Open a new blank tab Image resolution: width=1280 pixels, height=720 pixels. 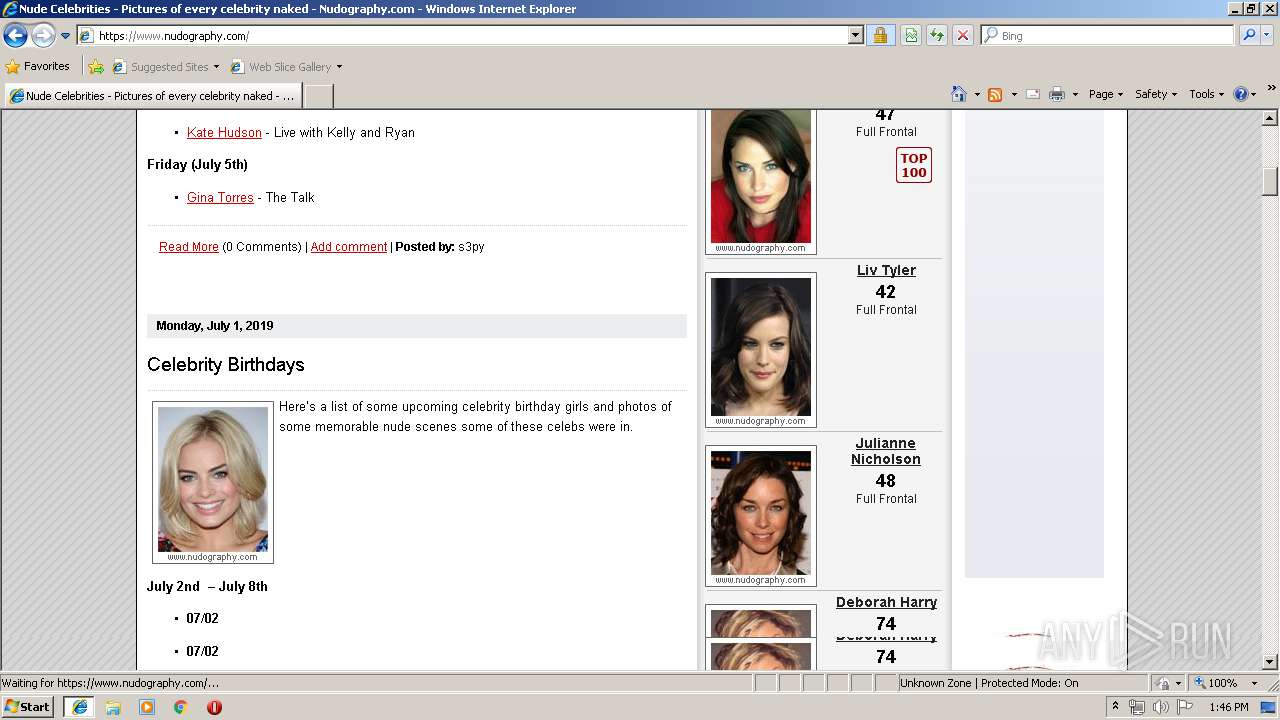(x=318, y=96)
